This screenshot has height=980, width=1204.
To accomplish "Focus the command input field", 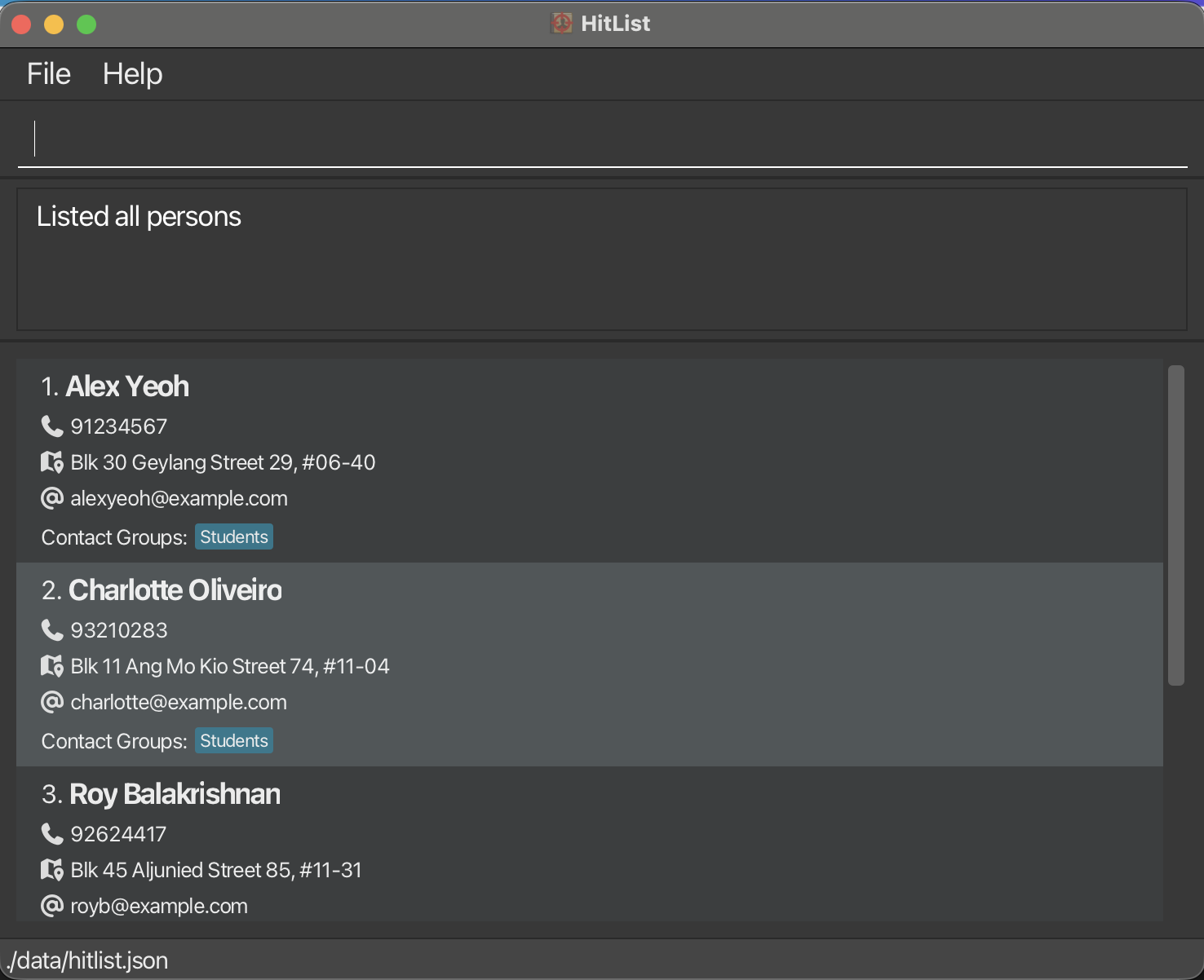I will (x=602, y=139).
